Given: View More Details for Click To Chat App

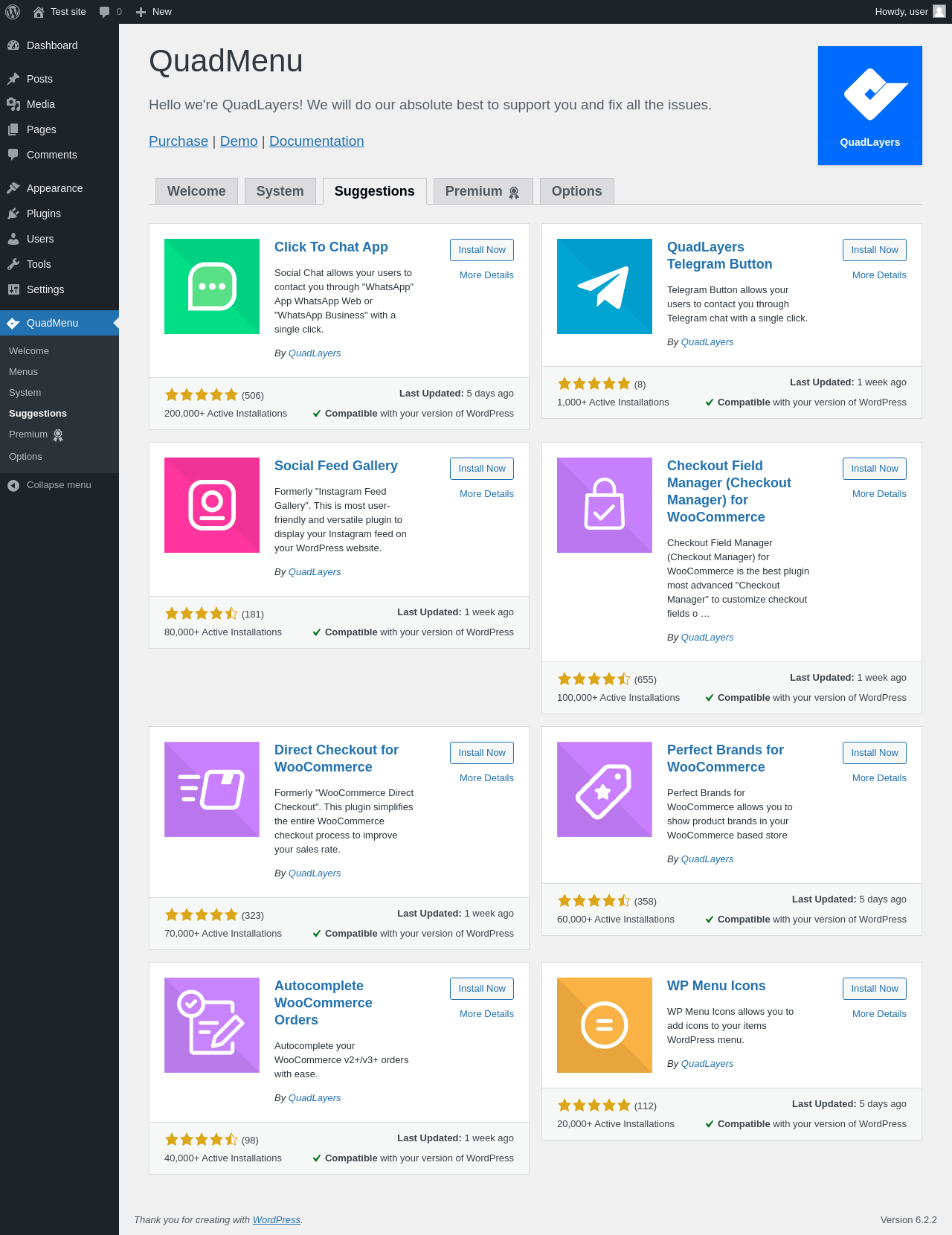Looking at the screenshot, I should pyautogui.click(x=486, y=275).
